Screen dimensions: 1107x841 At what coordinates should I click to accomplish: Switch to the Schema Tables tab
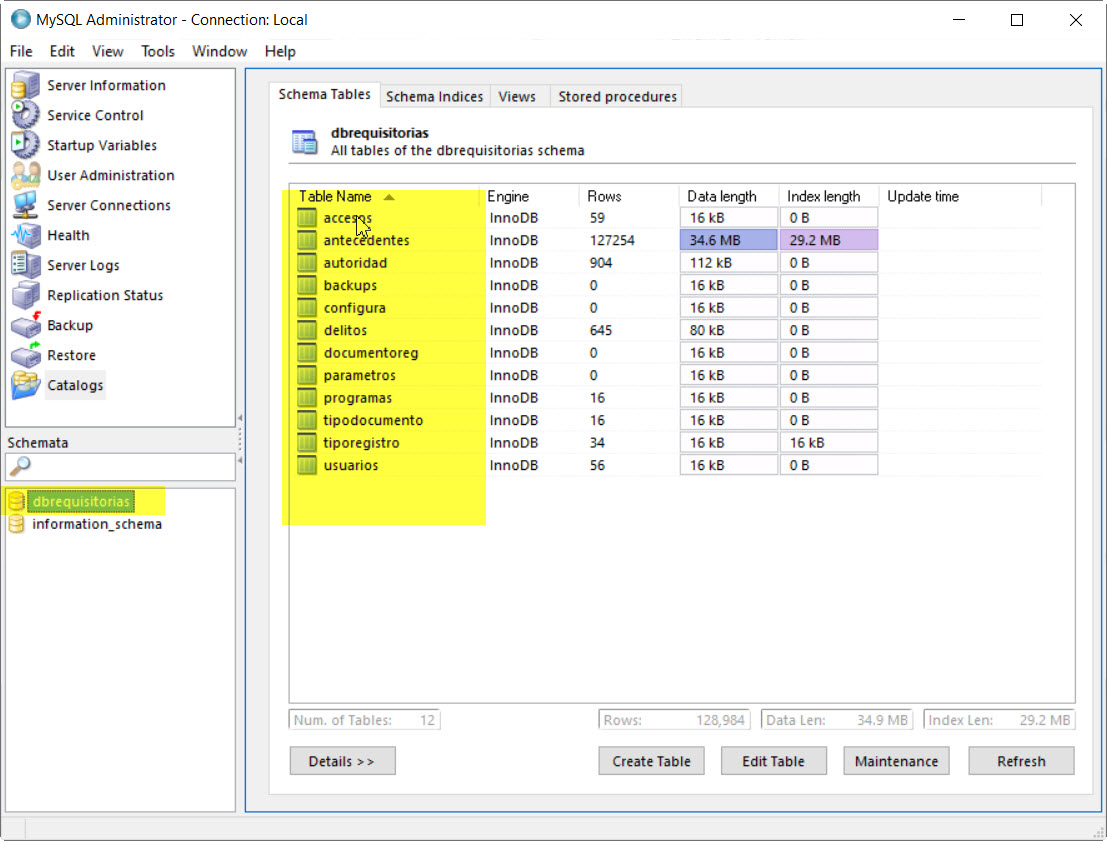[x=325, y=95]
